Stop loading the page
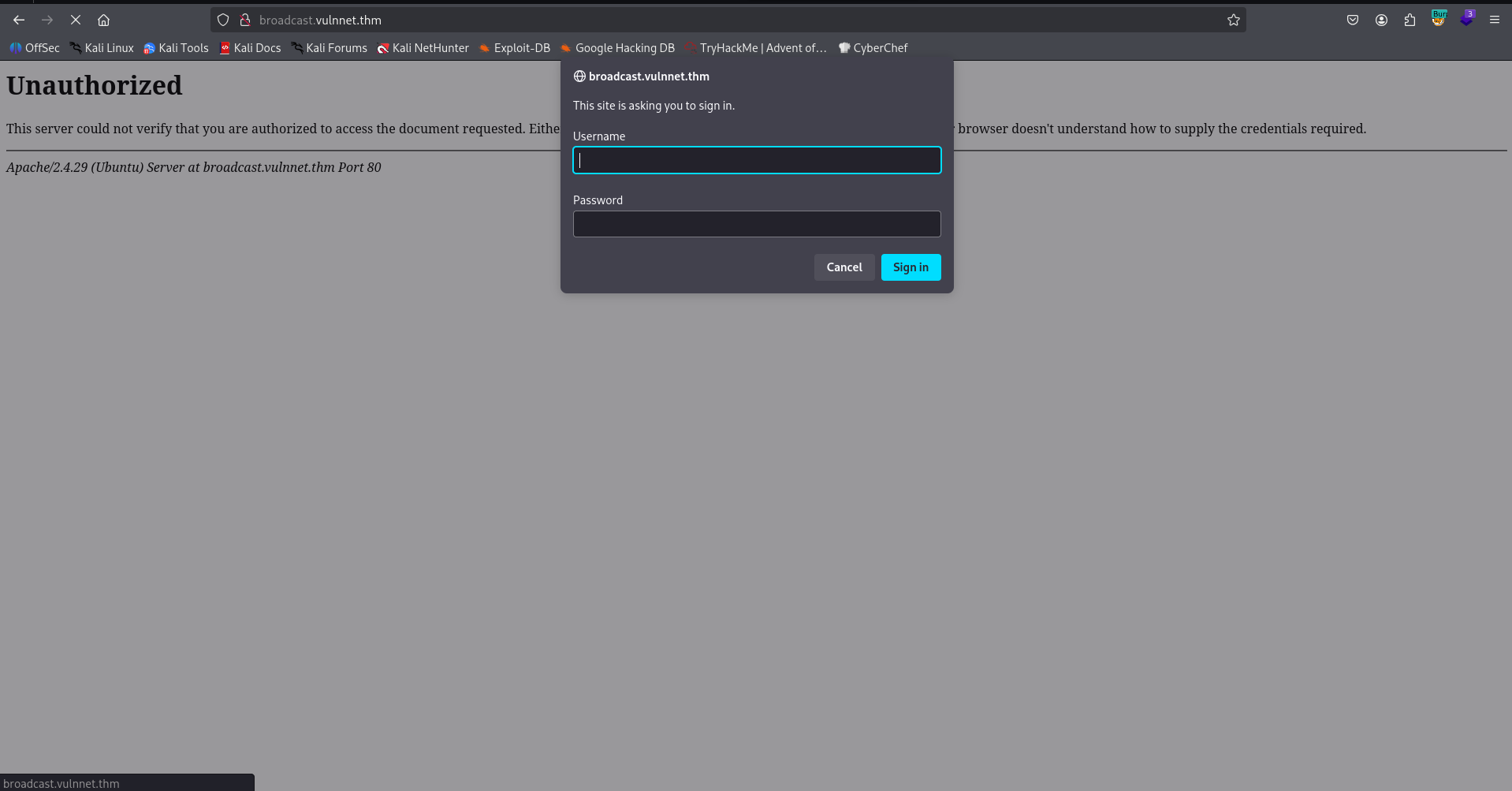Screen dimensions: 1512x791 76,21
